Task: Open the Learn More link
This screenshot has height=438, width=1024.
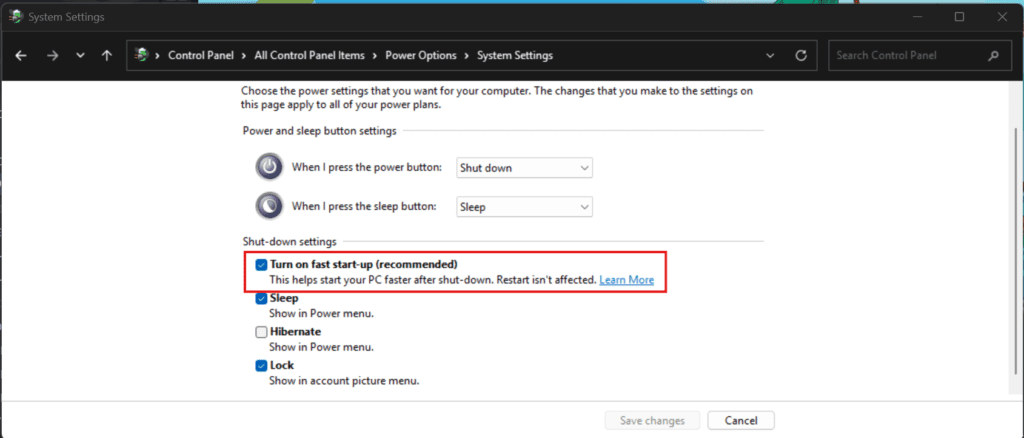Action: (626, 280)
